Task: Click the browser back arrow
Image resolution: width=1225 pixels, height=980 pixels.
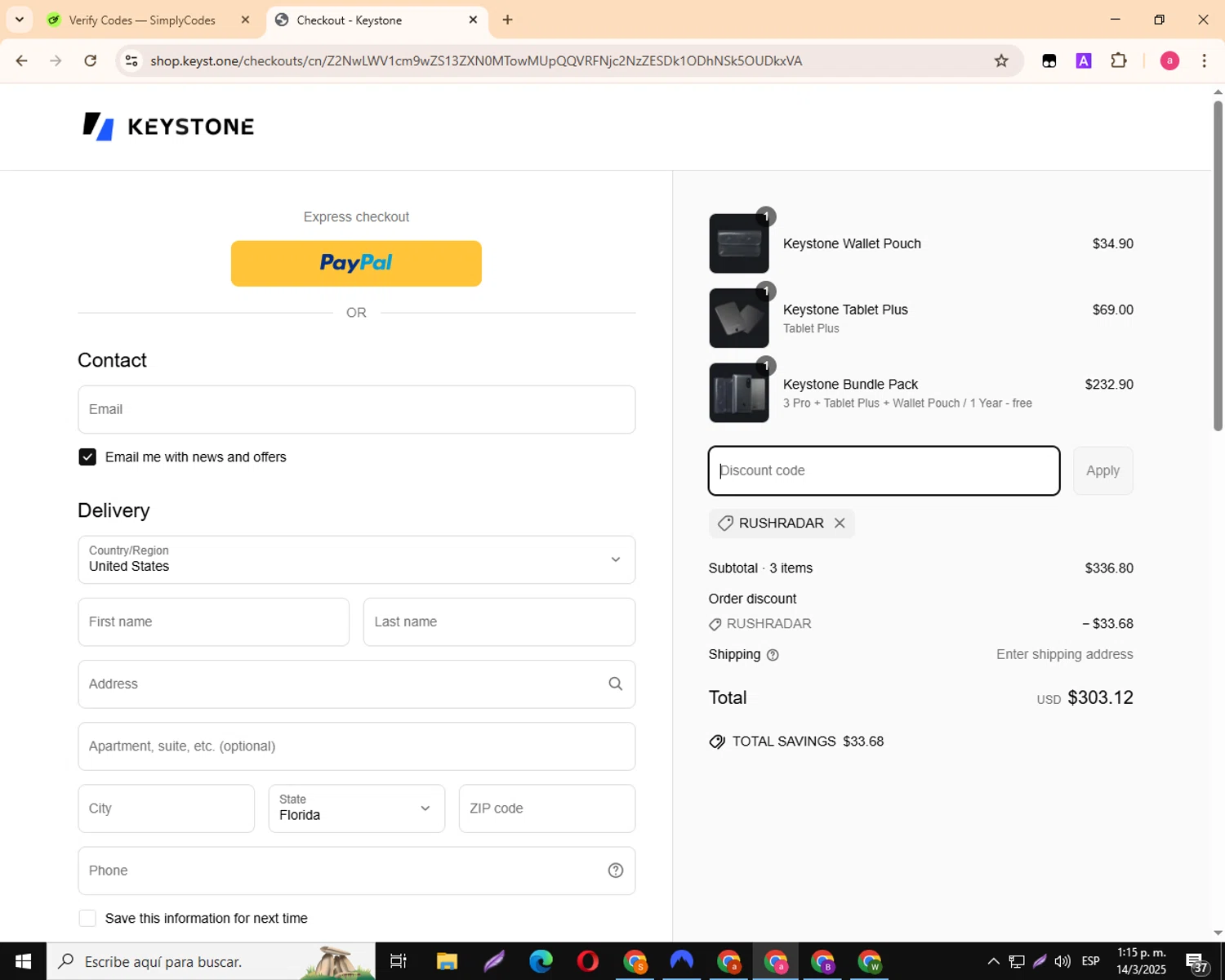Action: click(x=22, y=60)
